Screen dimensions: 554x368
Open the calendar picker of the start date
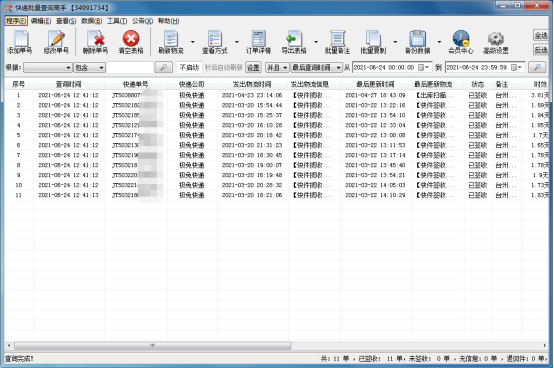[x=423, y=67]
